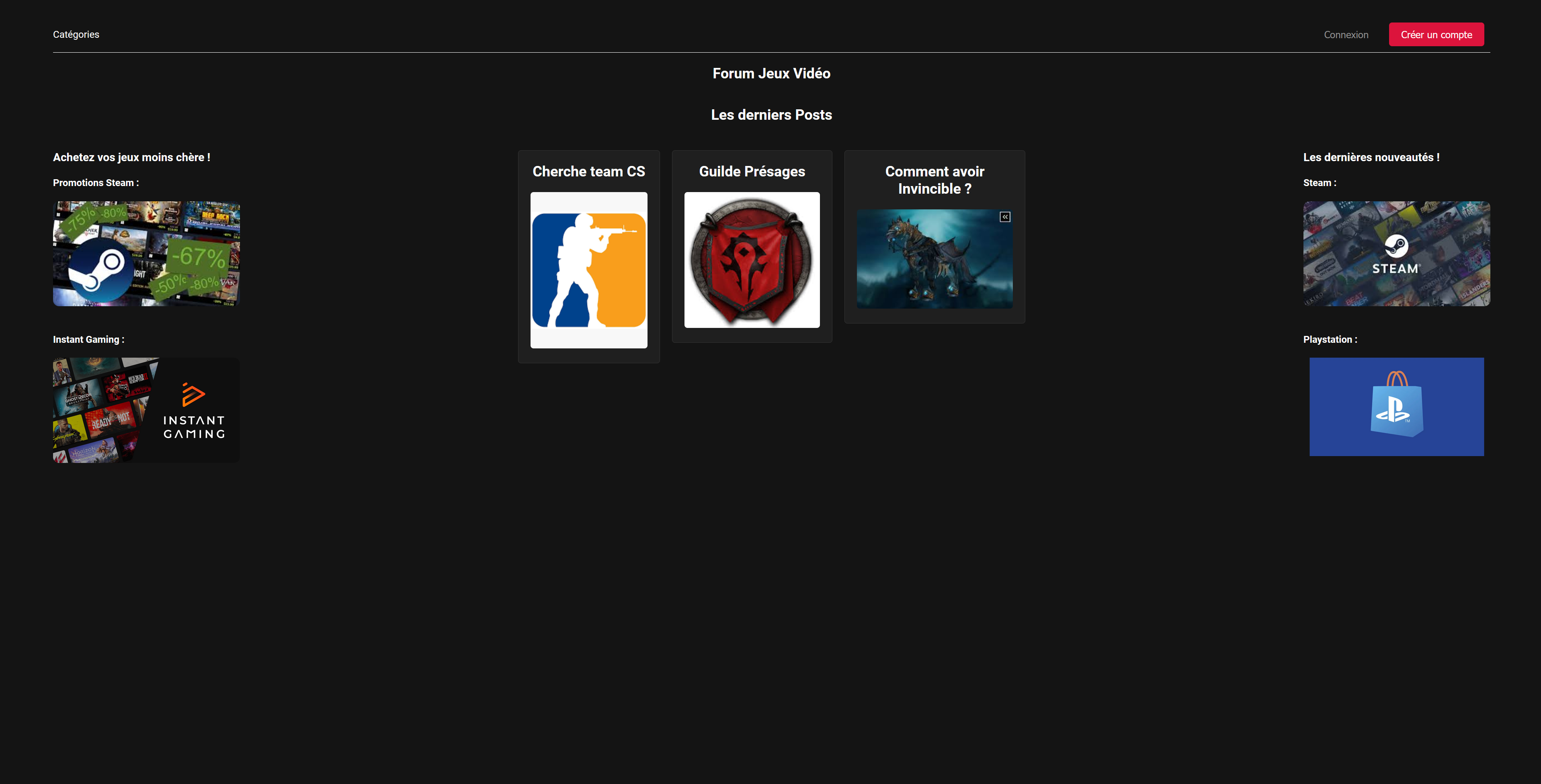Screen dimensions: 1541x784
Task: Click the white Steam logo in news banner
Action: coord(1396,246)
